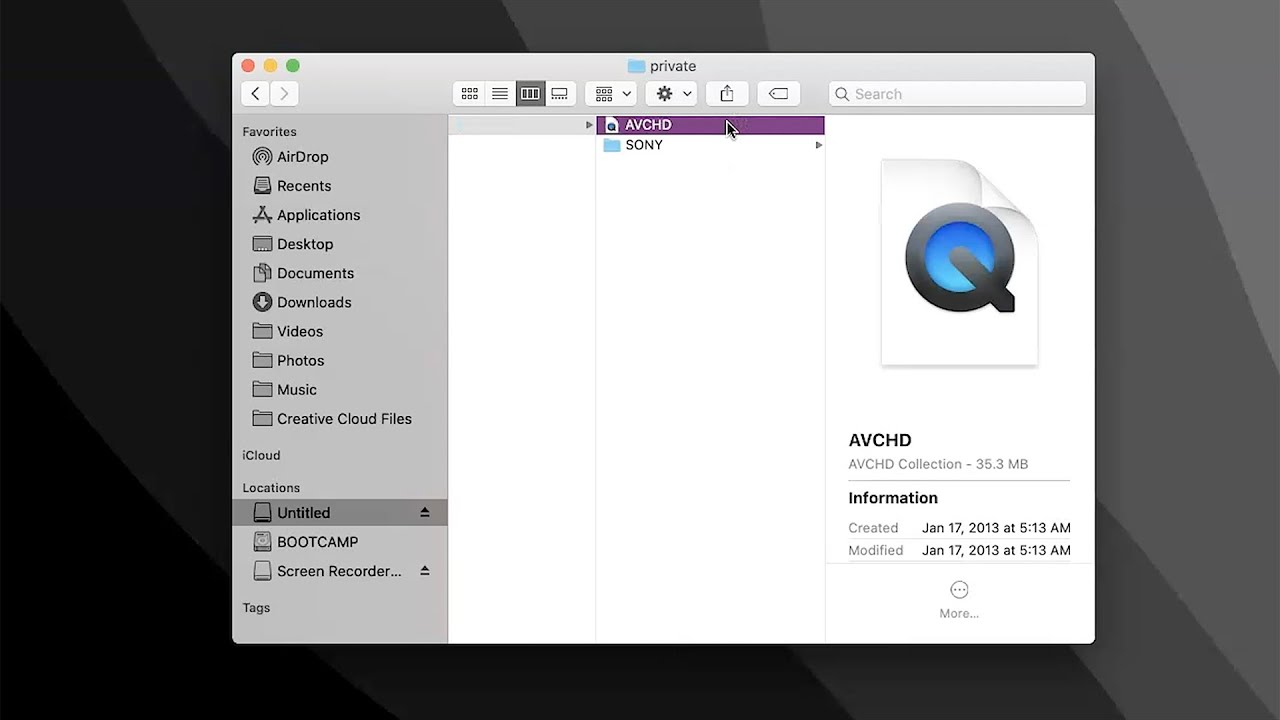Go back with the left chevron button
The width and height of the screenshot is (1280, 720).
click(256, 93)
